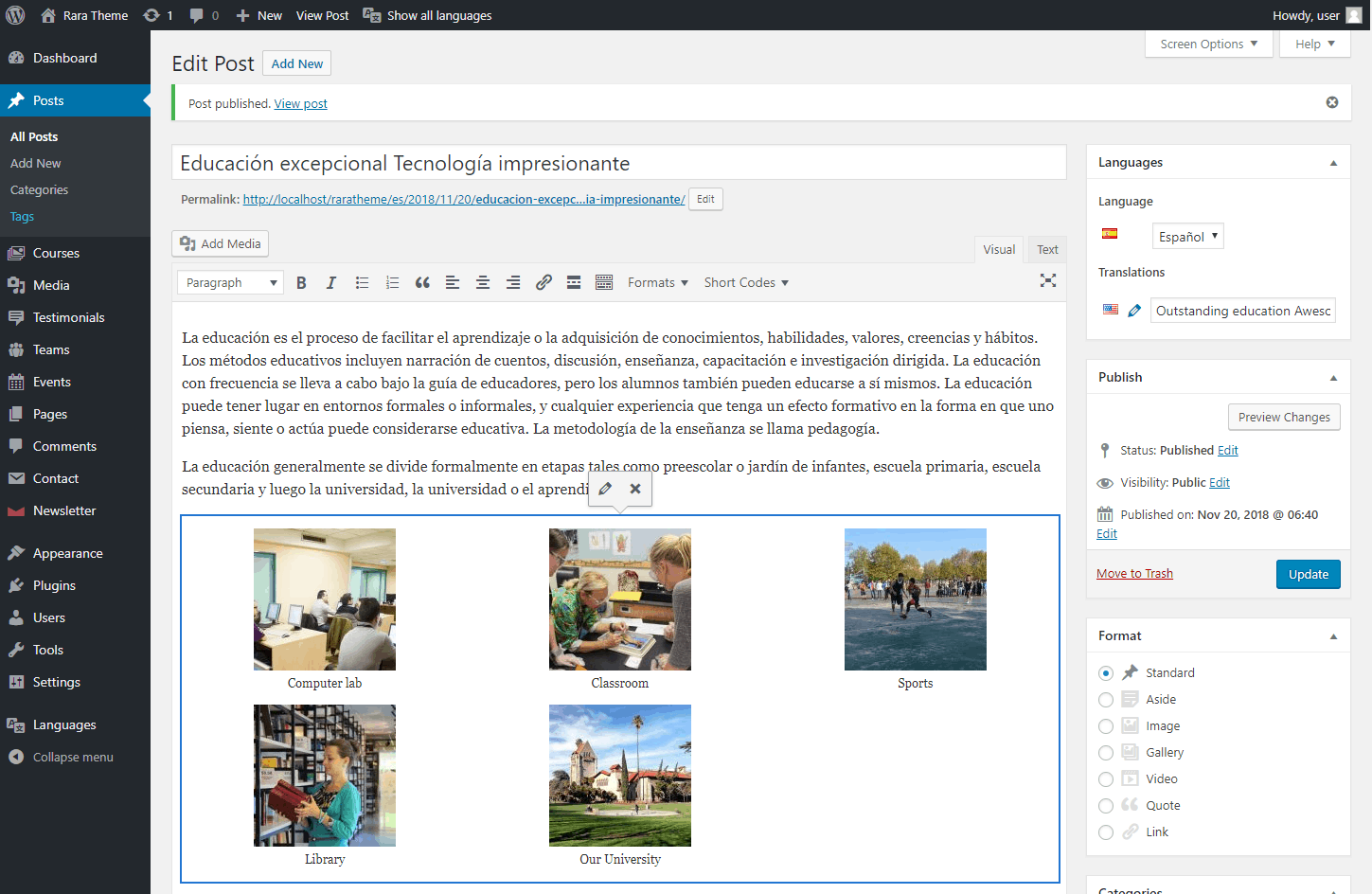1372x894 pixels.
Task: Click the bulleted list icon
Action: click(x=362, y=282)
